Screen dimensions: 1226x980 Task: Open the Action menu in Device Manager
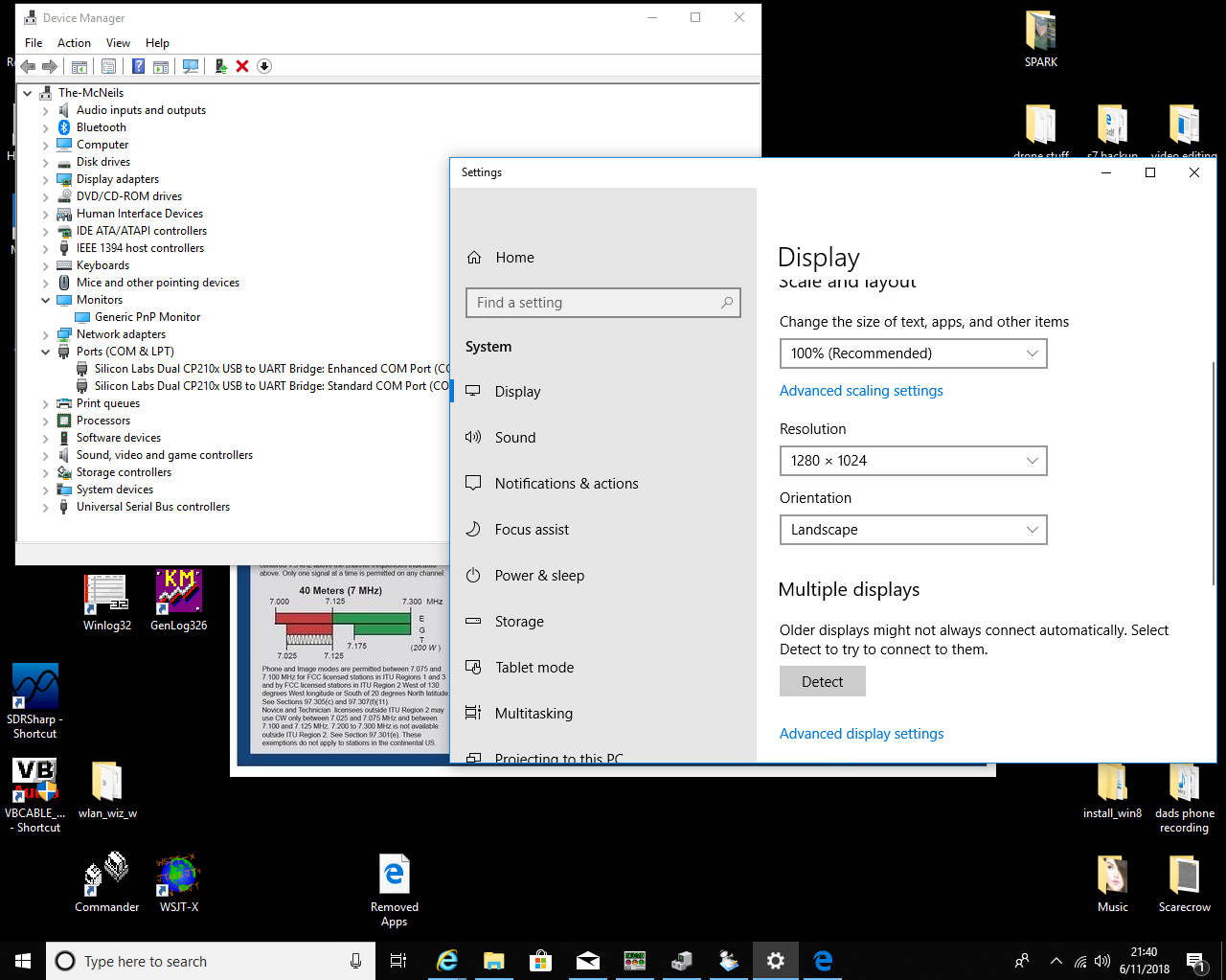[74, 43]
